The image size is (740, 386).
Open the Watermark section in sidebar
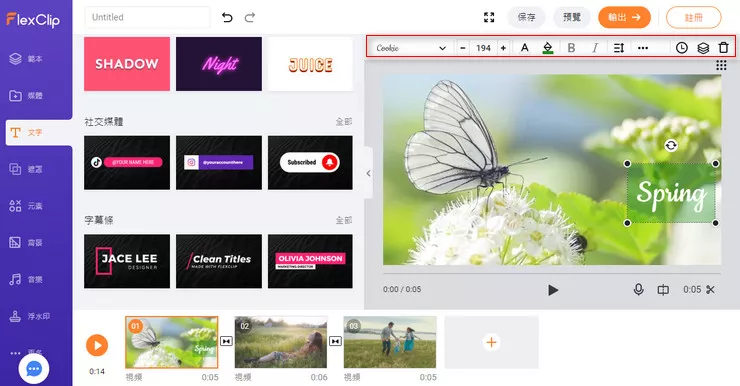(29, 316)
